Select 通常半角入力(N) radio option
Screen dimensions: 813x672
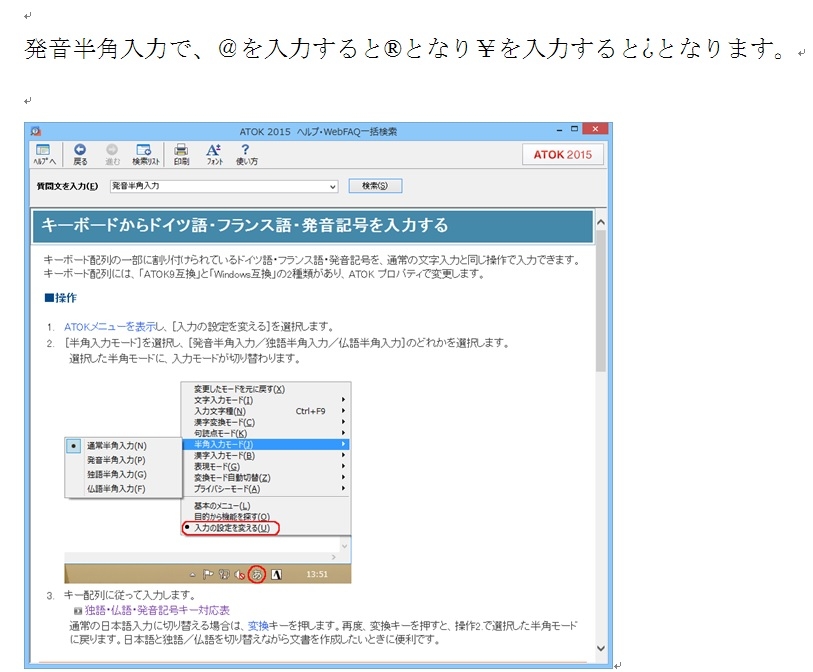pyautogui.click(x=117, y=445)
